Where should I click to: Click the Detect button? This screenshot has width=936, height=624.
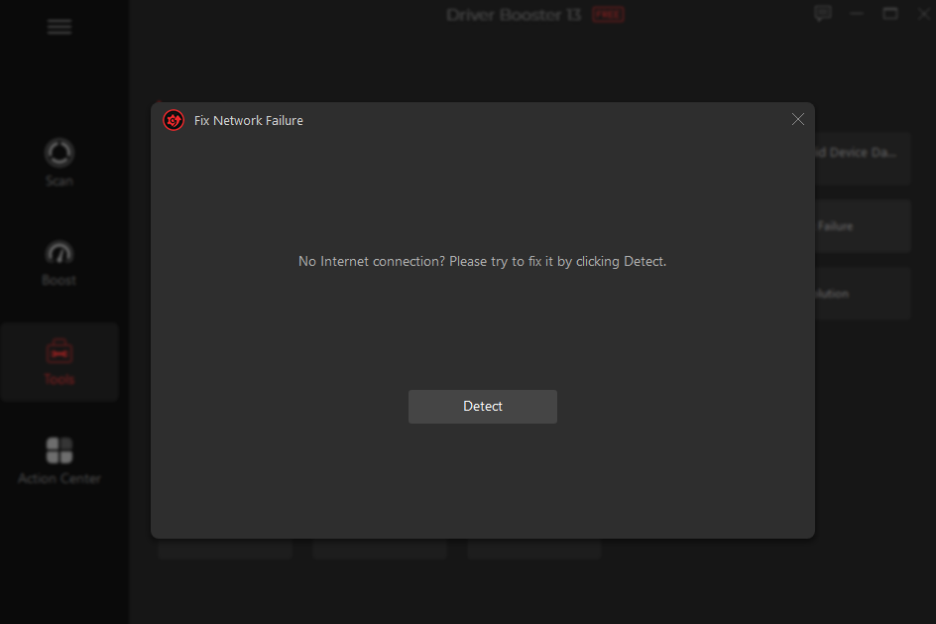(x=482, y=407)
